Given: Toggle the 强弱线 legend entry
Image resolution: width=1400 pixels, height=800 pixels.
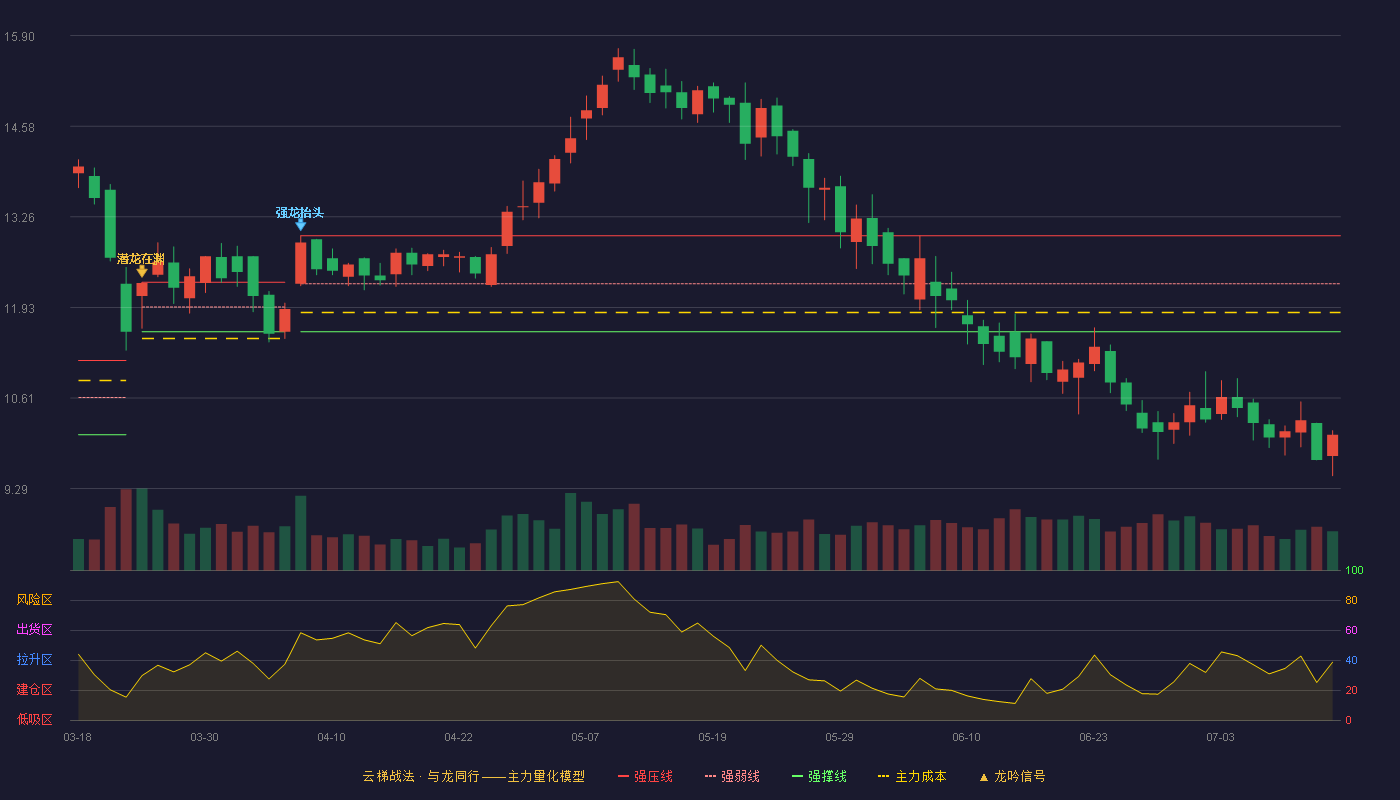Looking at the screenshot, I should tap(732, 776).
